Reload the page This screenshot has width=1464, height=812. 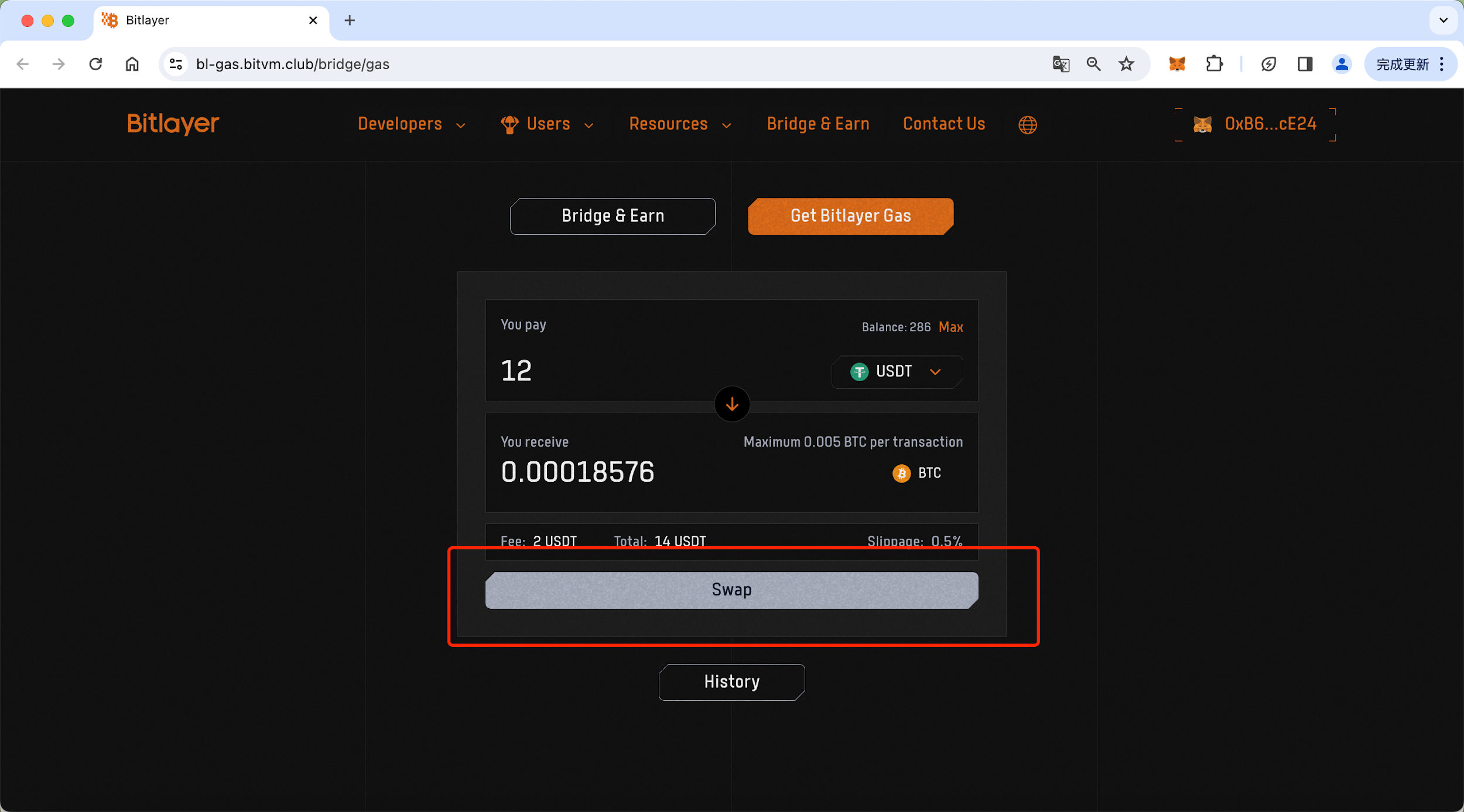point(95,64)
